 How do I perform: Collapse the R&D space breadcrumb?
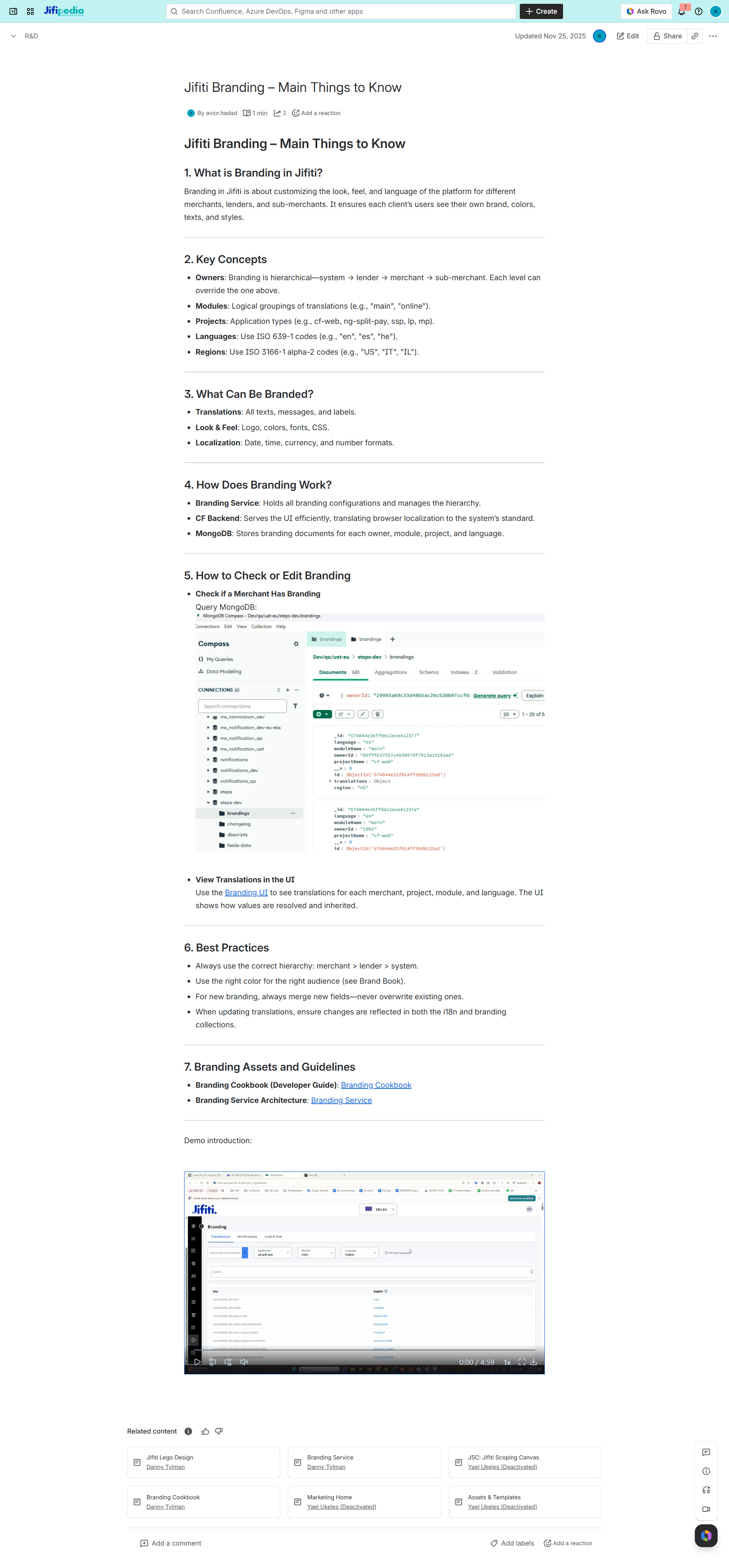pos(13,36)
